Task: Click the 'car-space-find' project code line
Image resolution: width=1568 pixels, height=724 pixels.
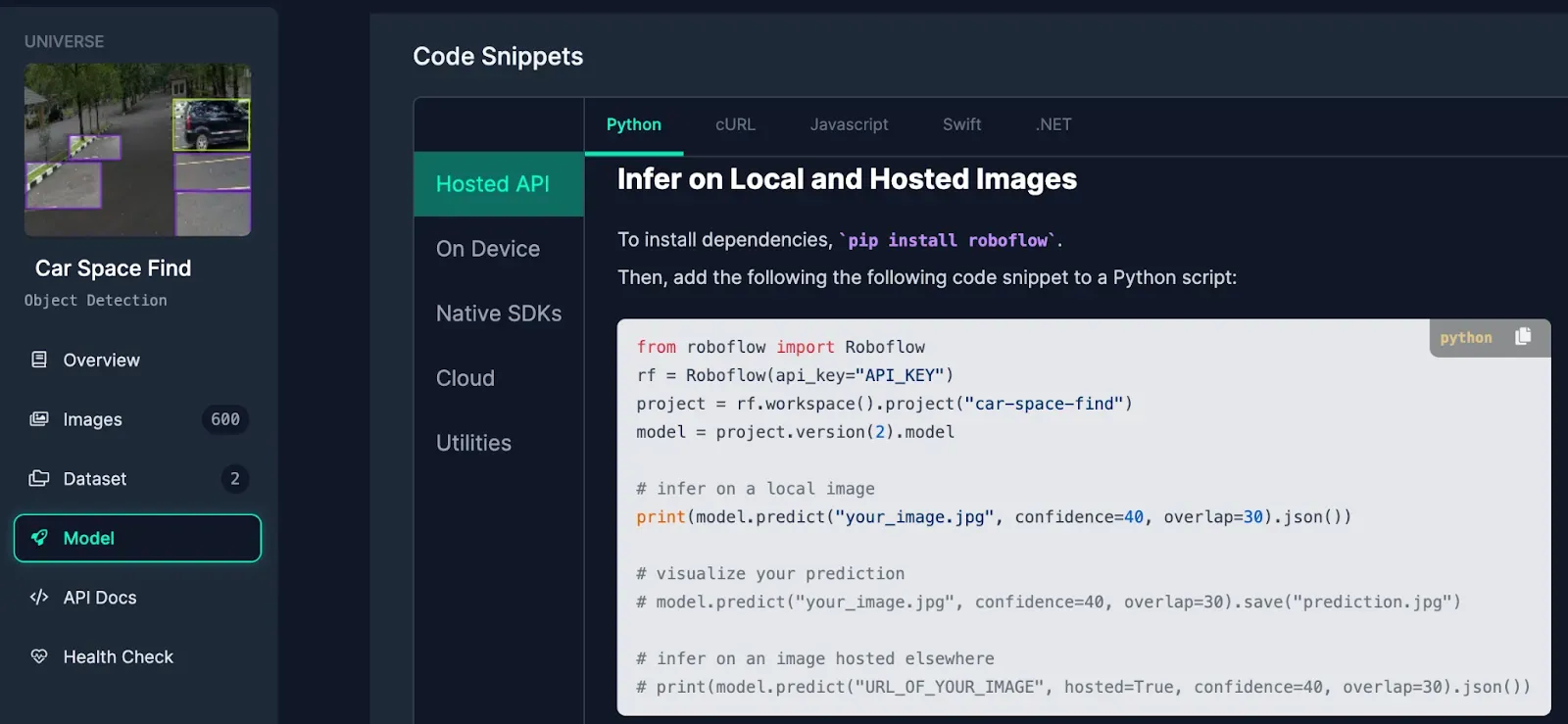Action: pos(885,404)
